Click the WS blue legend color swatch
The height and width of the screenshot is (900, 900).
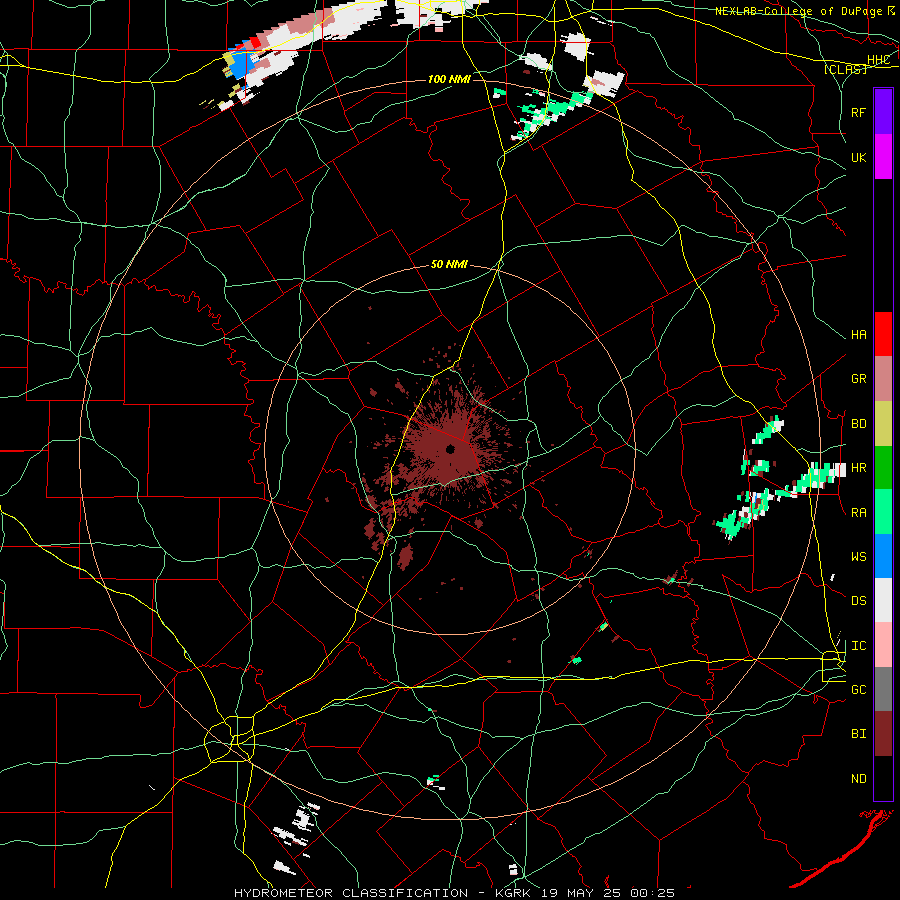click(883, 556)
